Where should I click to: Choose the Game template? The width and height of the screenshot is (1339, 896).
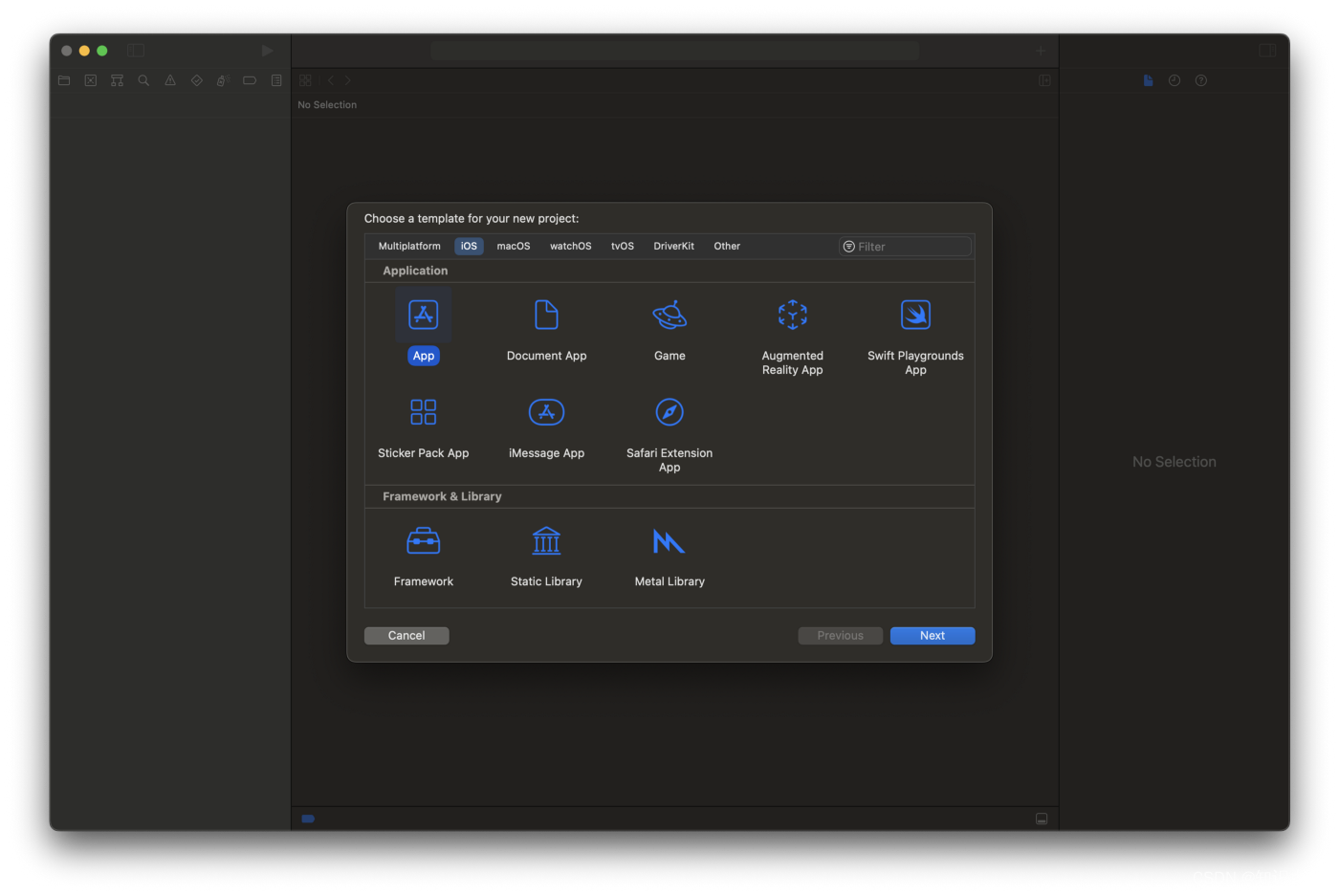click(x=669, y=328)
